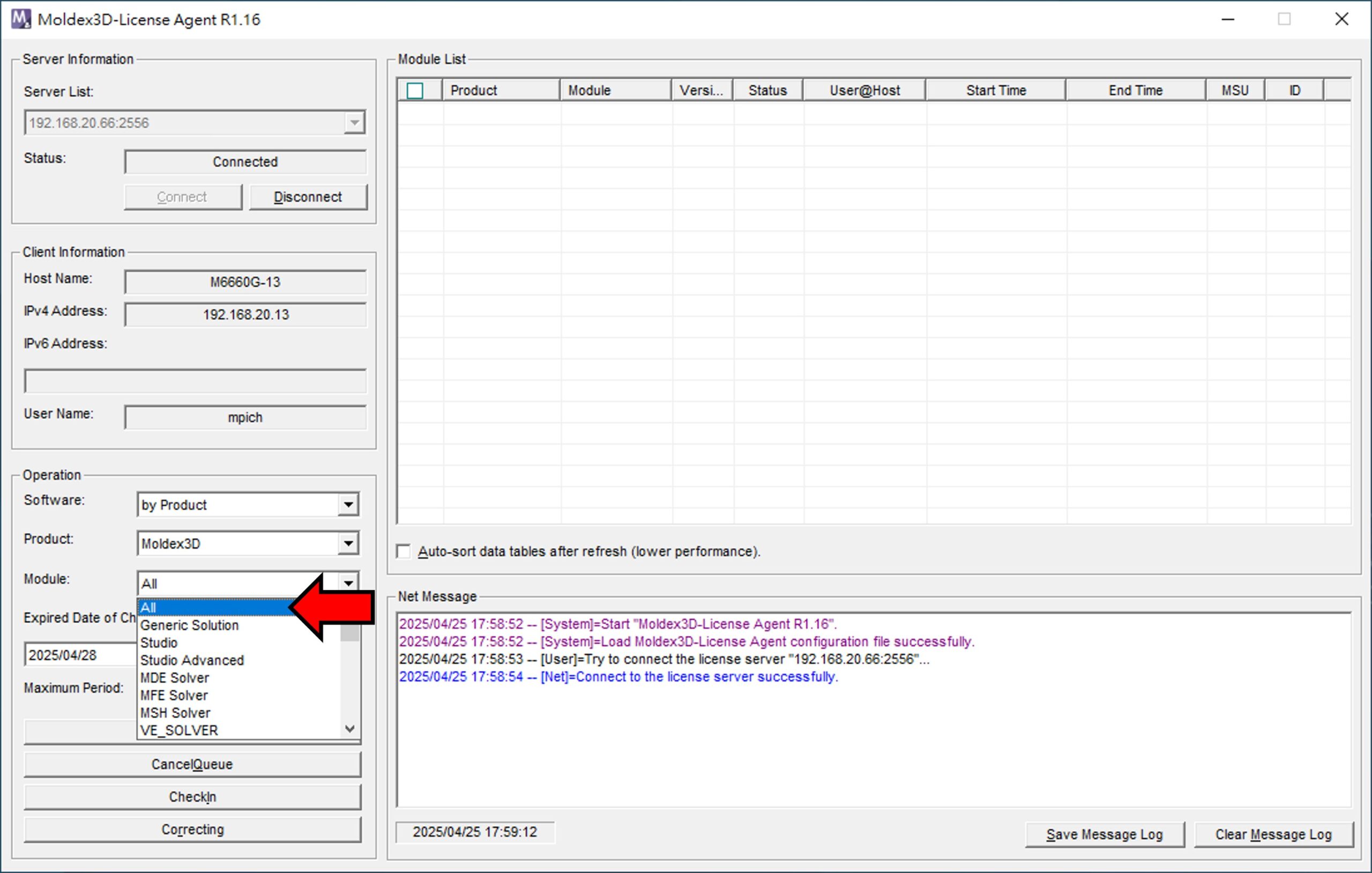Click the CheckIn button
Screen dimensions: 1372x873
click(192, 797)
